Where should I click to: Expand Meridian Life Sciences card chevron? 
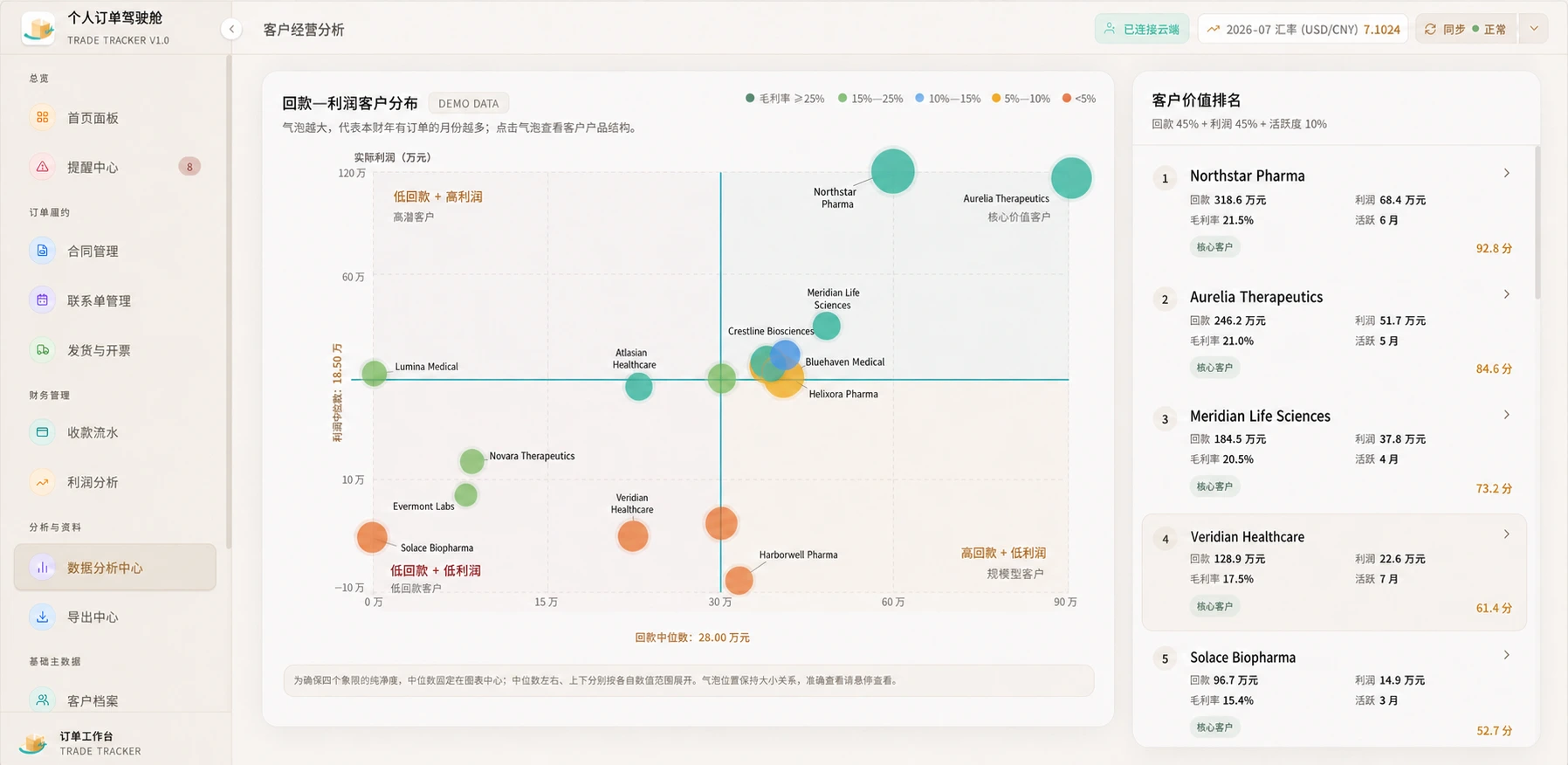1507,415
